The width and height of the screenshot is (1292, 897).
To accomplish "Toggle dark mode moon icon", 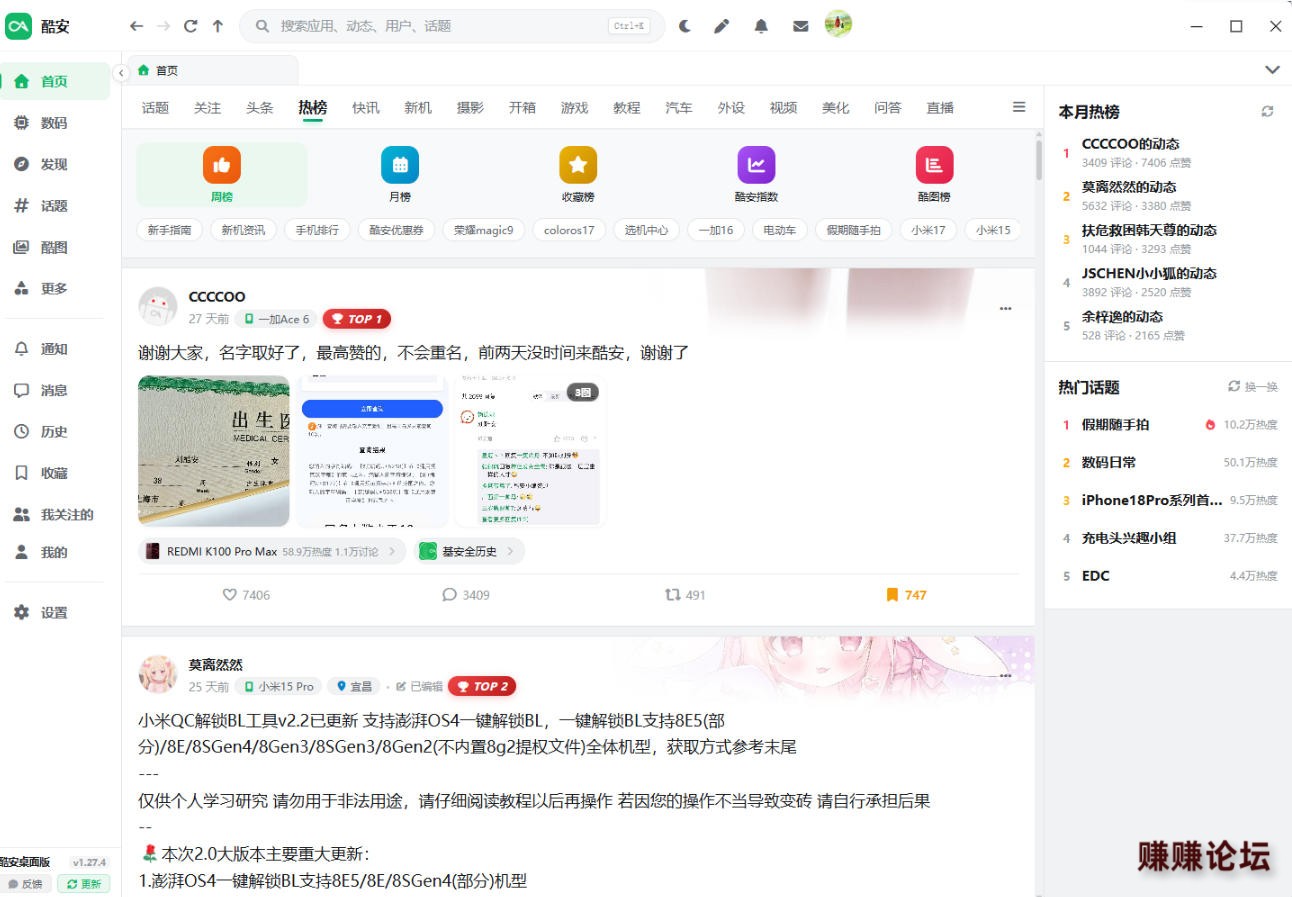I will click(685, 26).
